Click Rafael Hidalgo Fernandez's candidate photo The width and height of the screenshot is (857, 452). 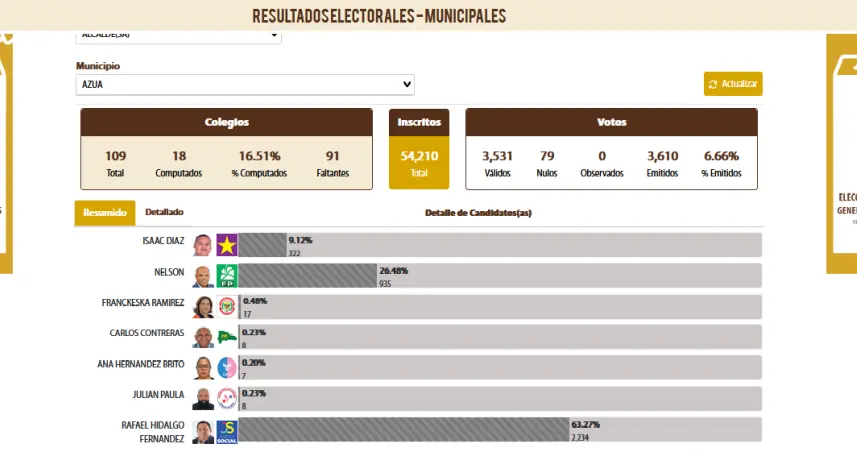[x=203, y=431]
